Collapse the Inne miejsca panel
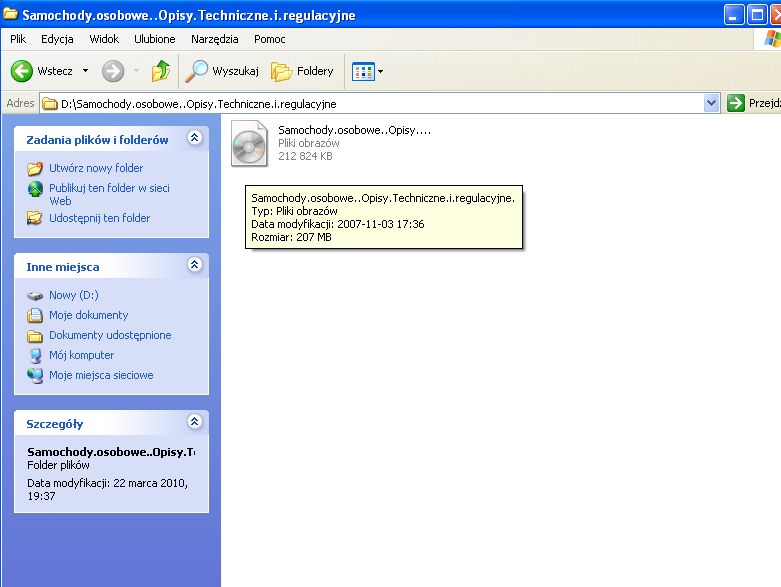781x587 pixels. [195, 266]
